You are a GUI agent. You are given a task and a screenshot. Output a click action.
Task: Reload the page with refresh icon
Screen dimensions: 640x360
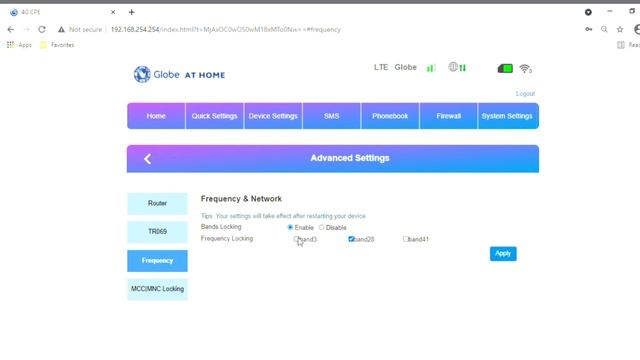pyautogui.click(x=42, y=29)
